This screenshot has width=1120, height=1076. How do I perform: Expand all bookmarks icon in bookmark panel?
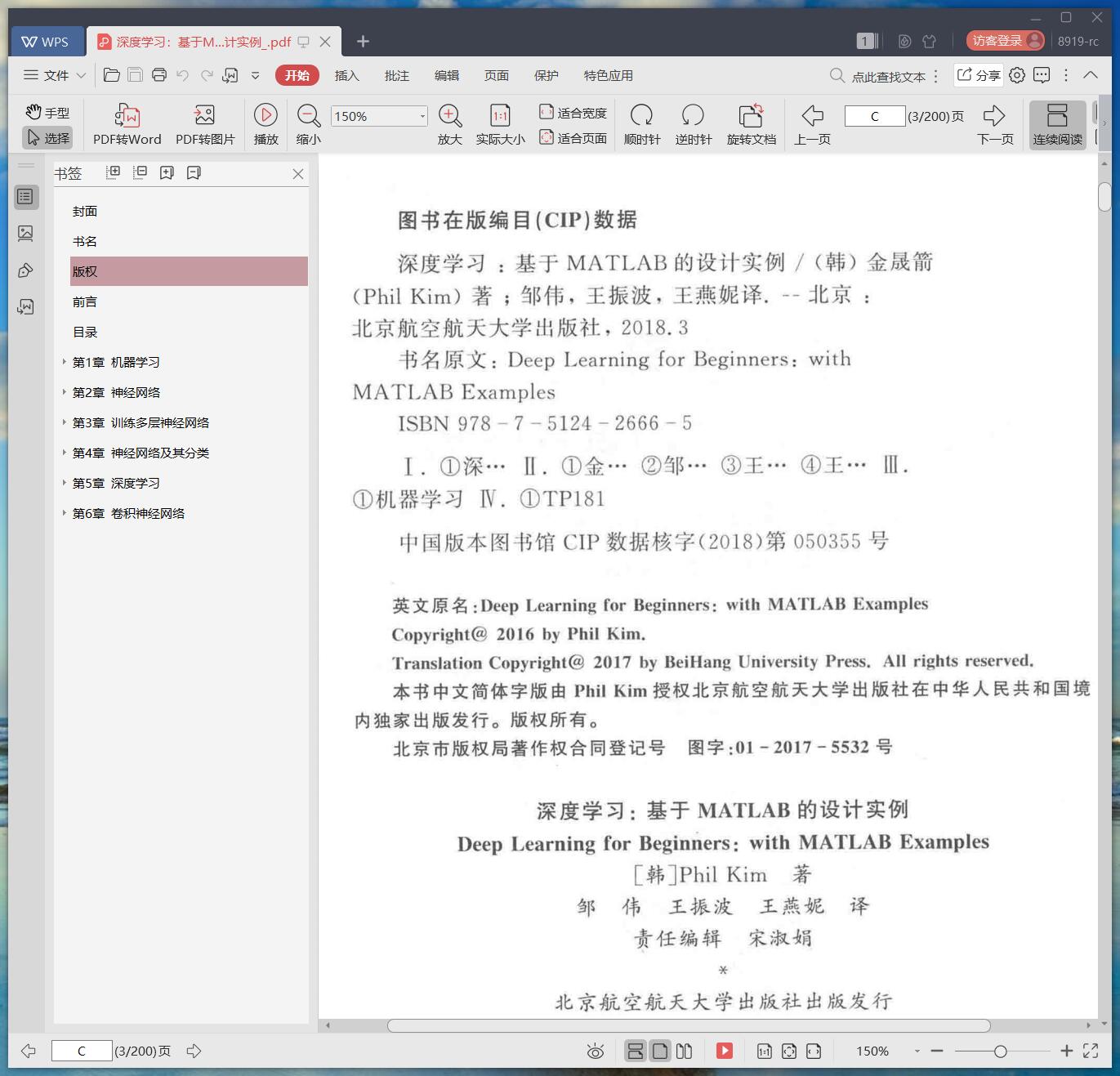(114, 172)
